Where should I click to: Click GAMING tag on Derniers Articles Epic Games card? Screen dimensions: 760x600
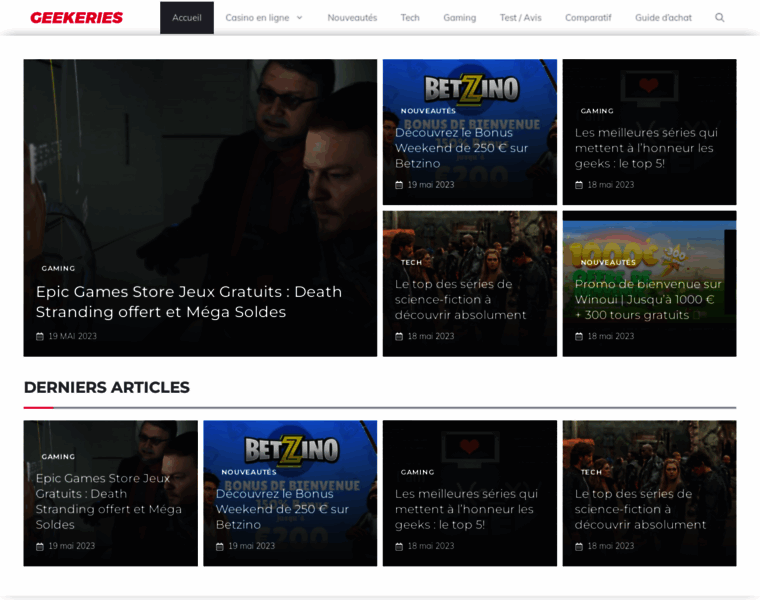click(58, 457)
